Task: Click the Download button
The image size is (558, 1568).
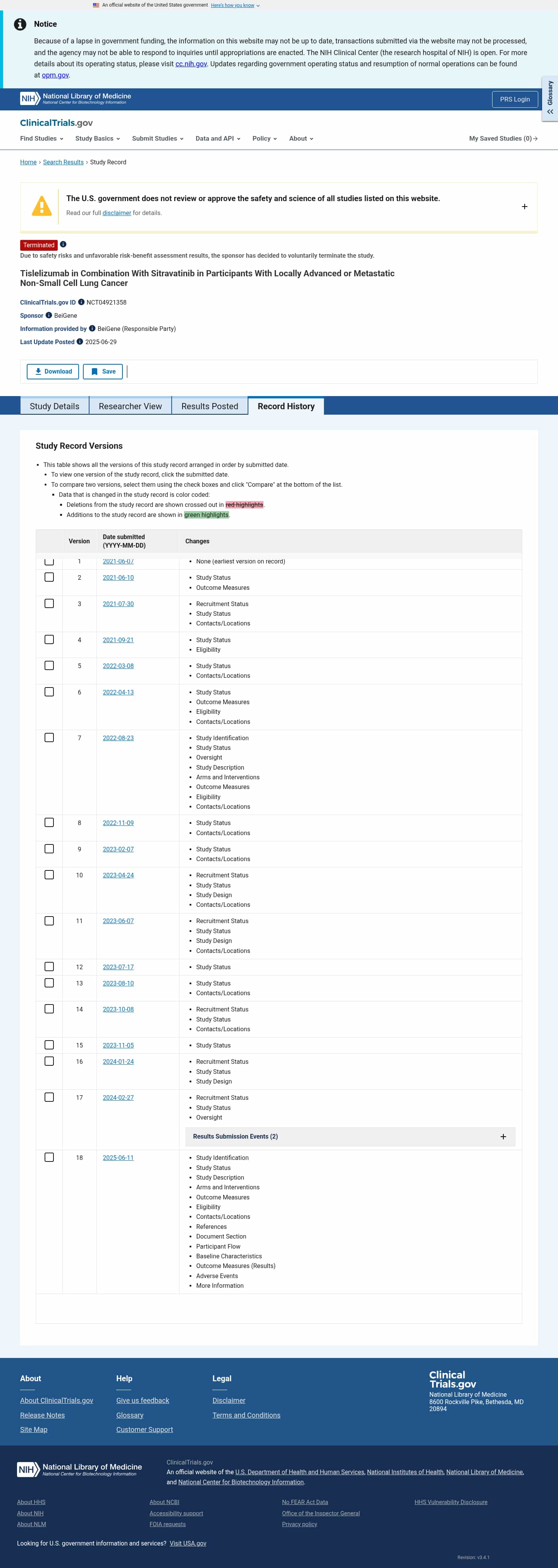Action: tap(53, 371)
